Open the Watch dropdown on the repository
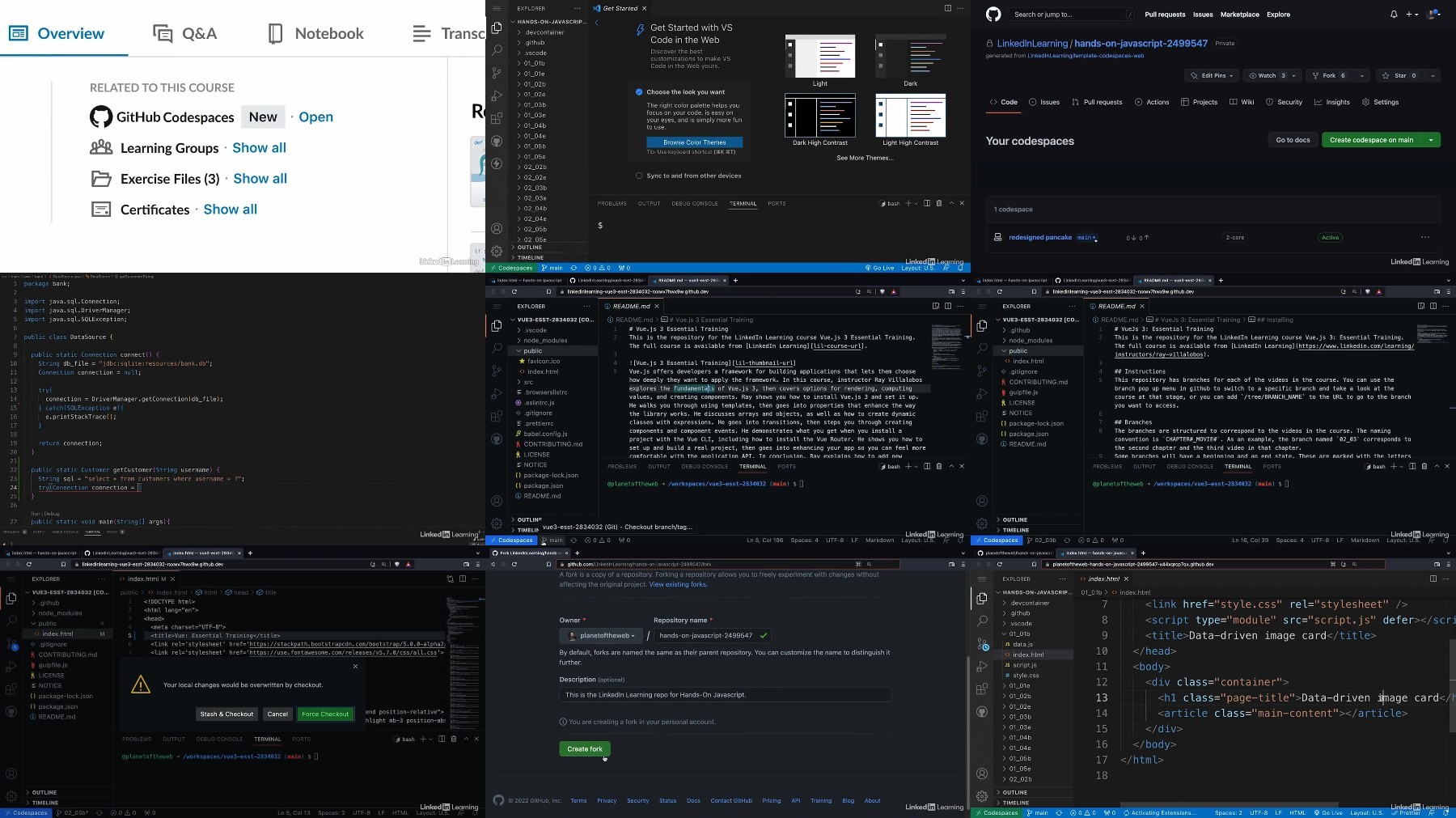The image size is (1456, 818). tap(1272, 75)
